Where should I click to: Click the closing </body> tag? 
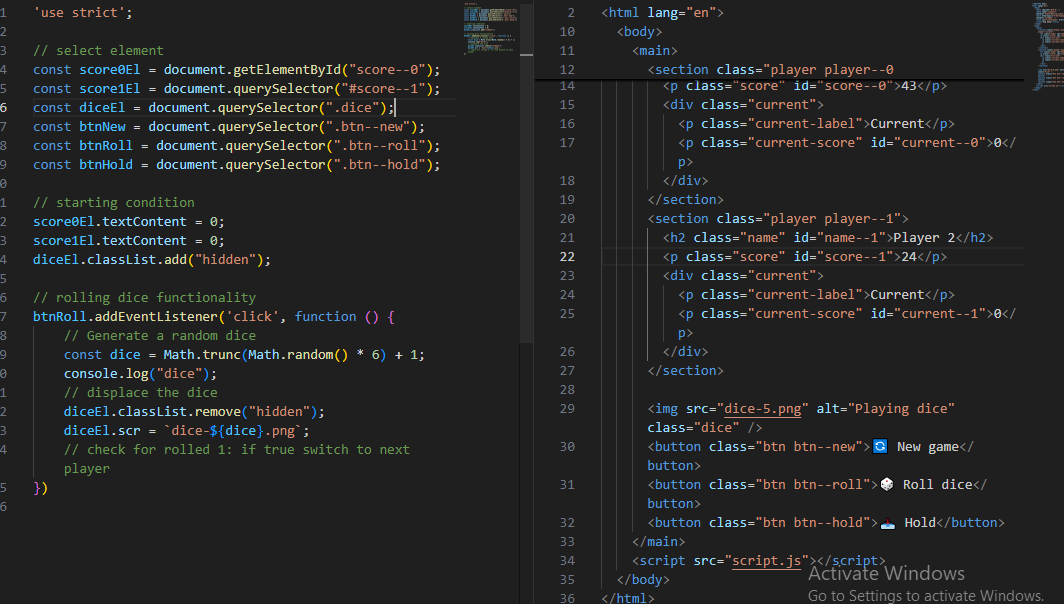[643, 580]
